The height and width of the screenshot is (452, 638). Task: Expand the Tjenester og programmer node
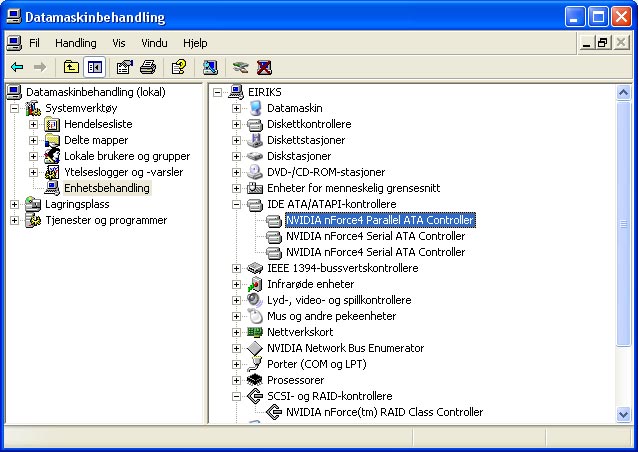pos(14,220)
